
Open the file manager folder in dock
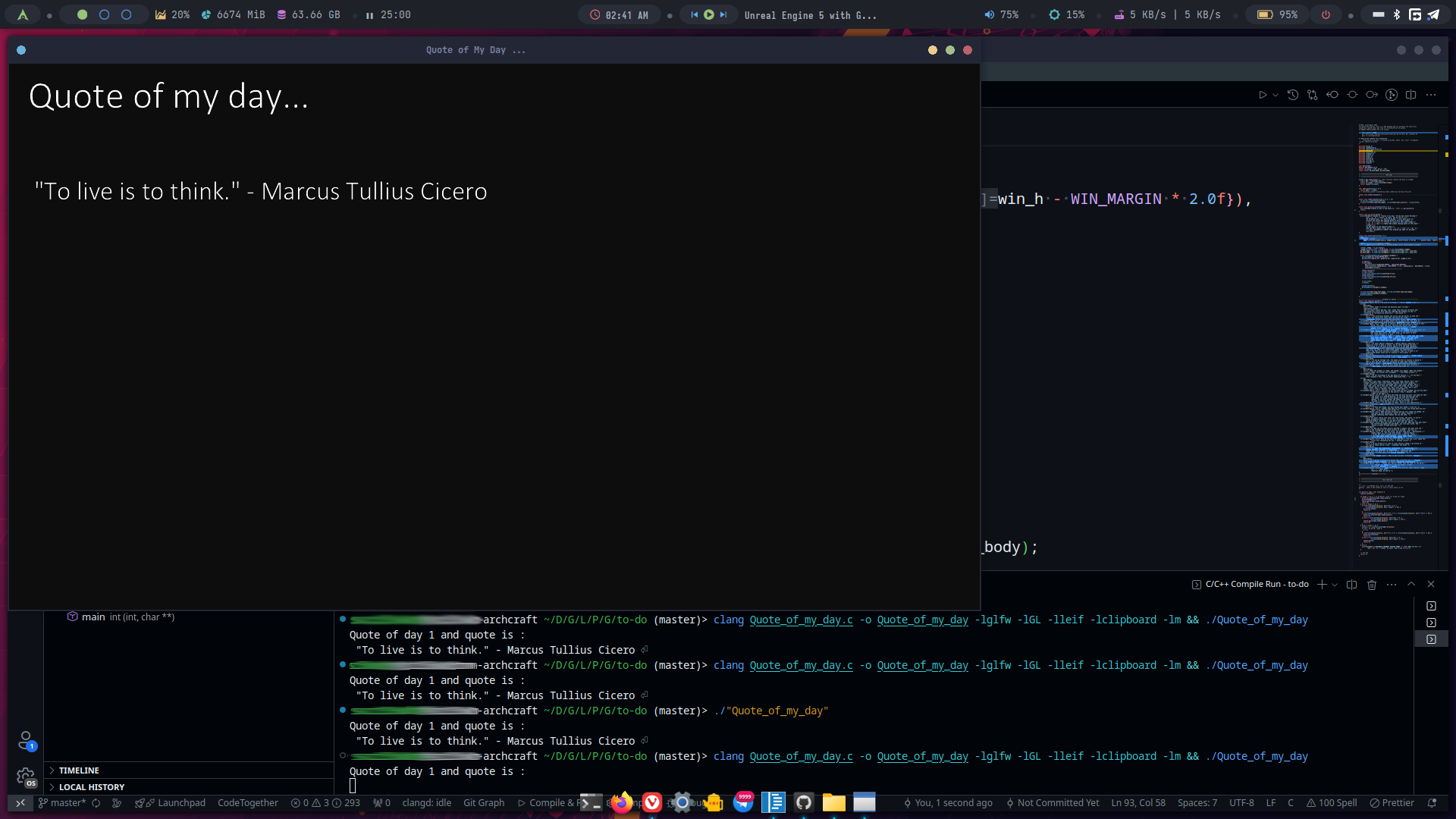[834, 802]
